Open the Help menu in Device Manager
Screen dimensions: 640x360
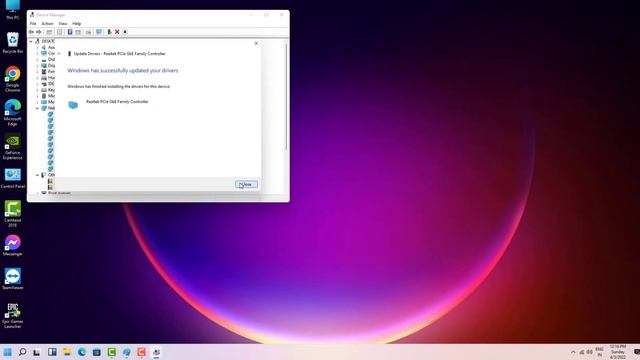pyautogui.click(x=77, y=24)
